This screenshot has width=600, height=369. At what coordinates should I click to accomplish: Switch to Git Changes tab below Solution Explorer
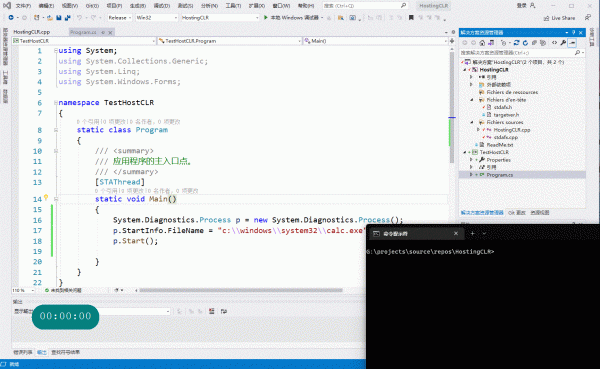click(x=517, y=212)
